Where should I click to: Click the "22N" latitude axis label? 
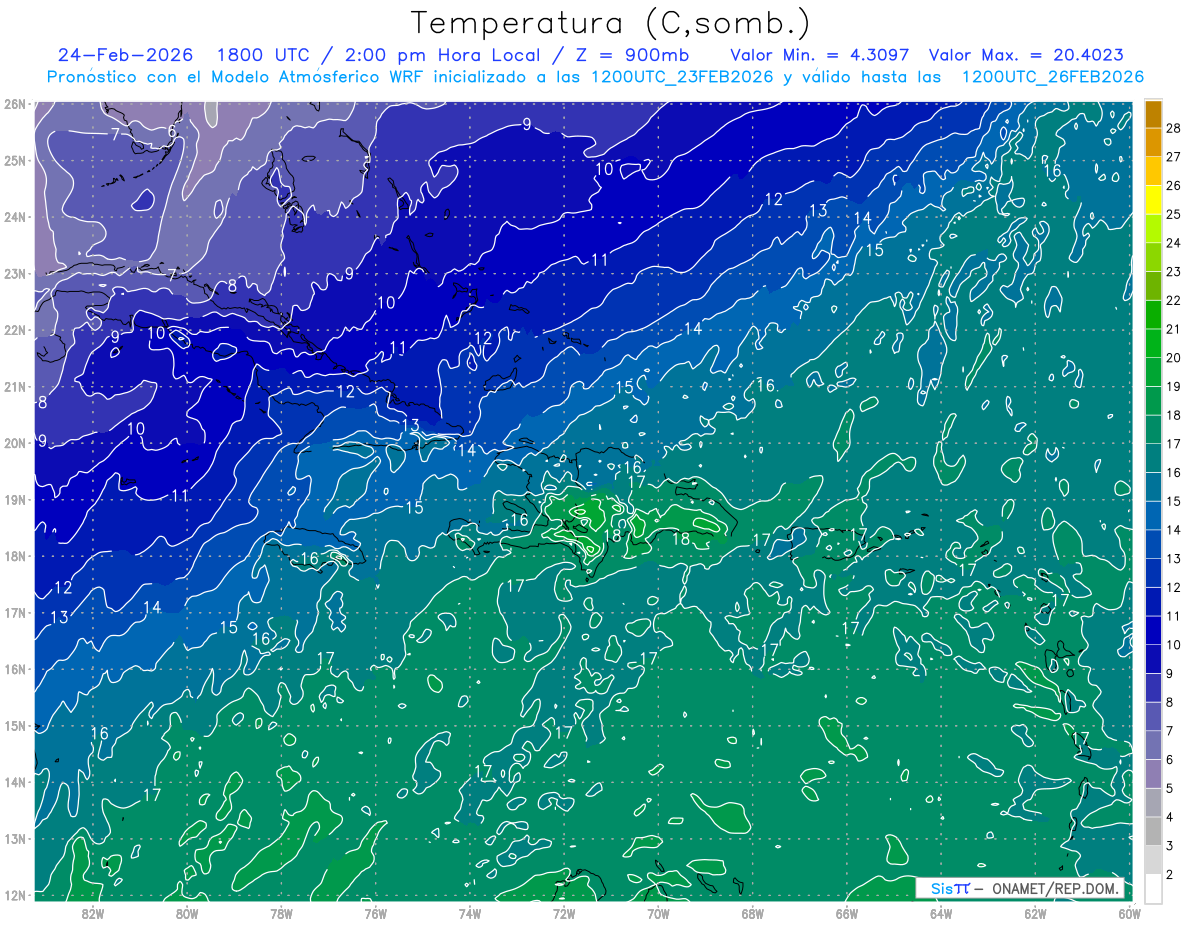14,330
